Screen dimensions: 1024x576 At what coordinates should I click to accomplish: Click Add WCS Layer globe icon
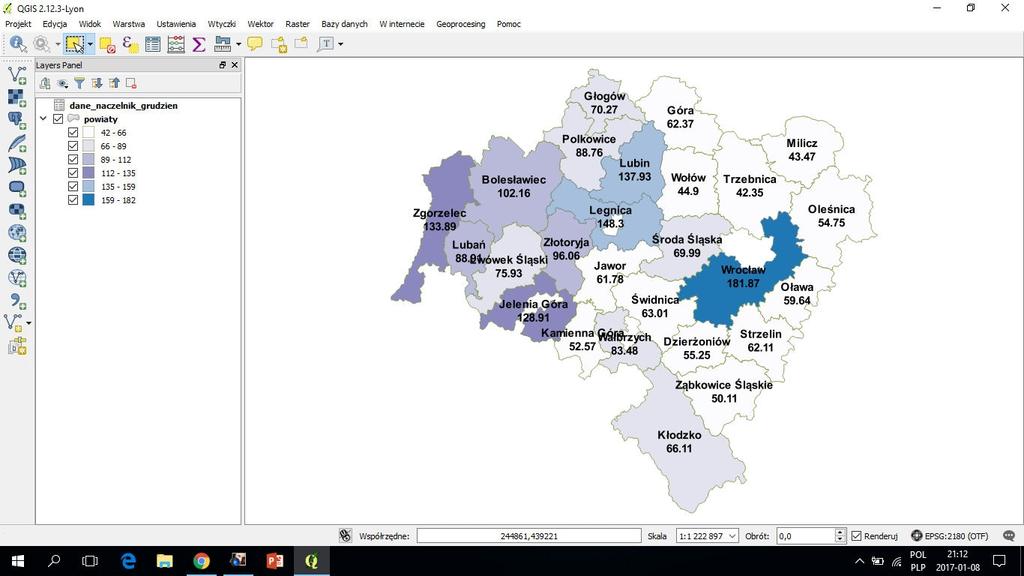(x=17, y=255)
